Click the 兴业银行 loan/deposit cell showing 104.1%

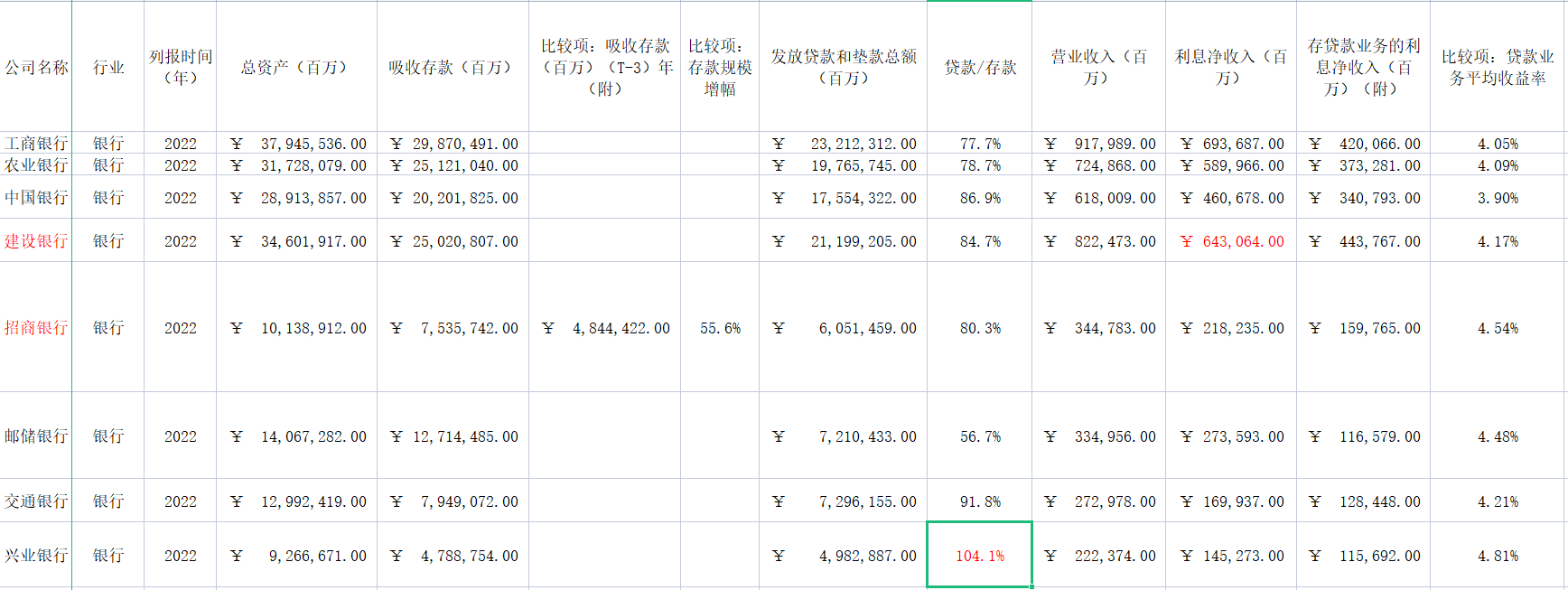point(979,556)
